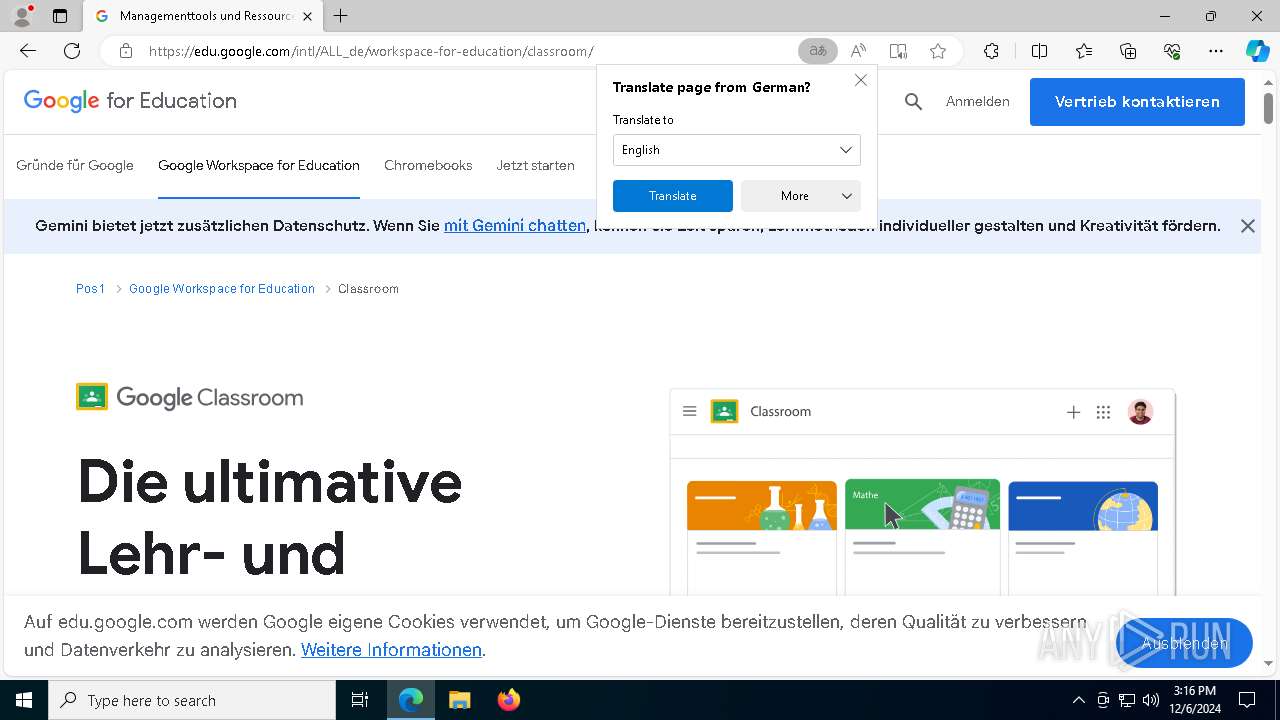Image resolution: width=1280 pixels, height=720 pixels.
Task: Close the Managementtools tab
Action: pyautogui.click(x=308, y=16)
